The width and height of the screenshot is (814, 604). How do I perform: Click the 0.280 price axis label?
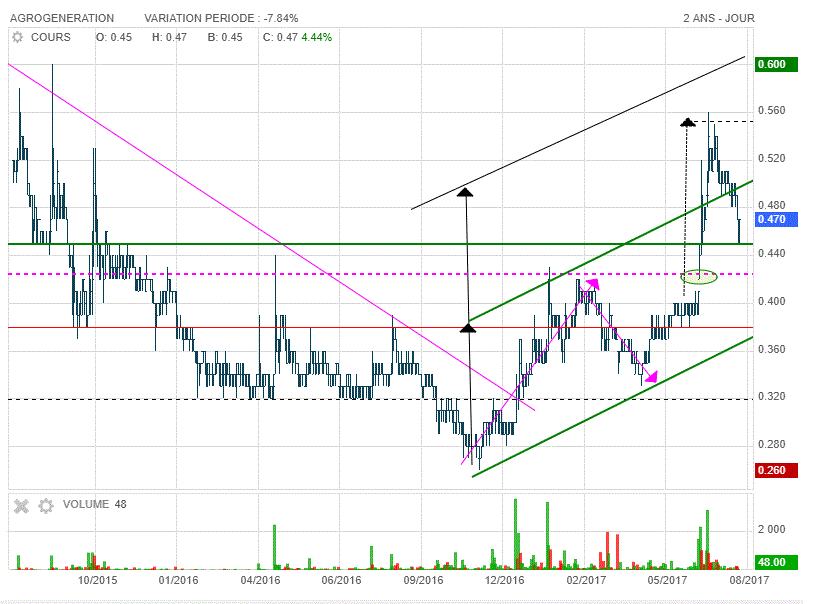tap(772, 445)
